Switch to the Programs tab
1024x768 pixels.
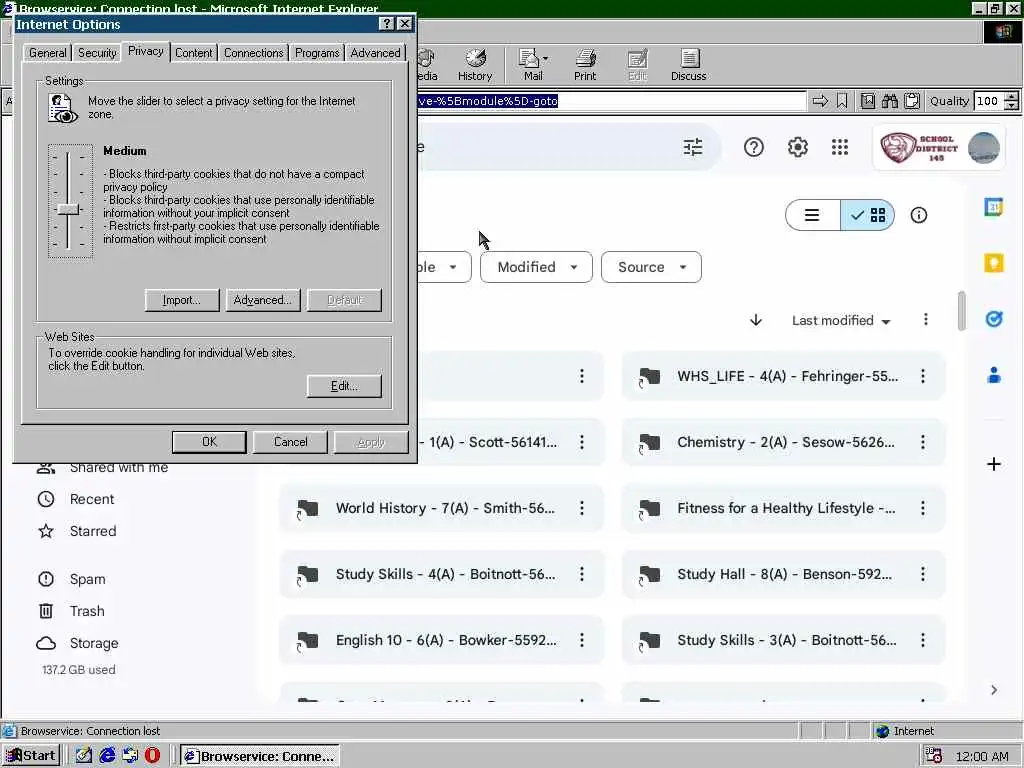coord(317,53)
